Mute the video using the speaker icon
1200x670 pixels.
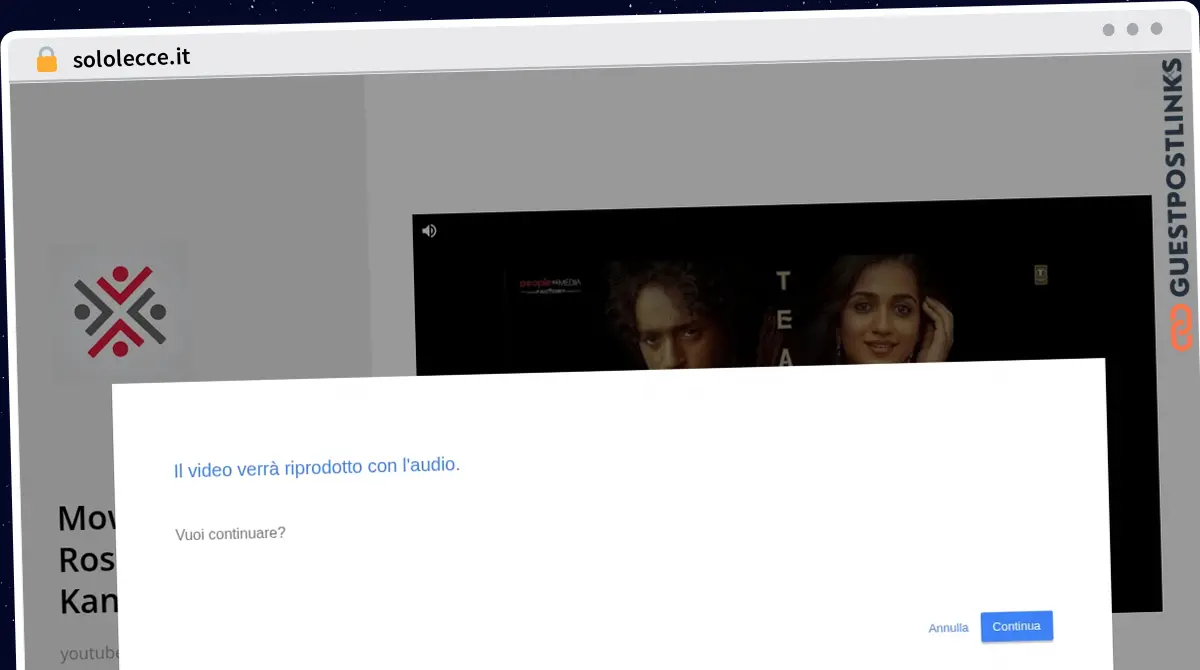(x=429, y=231)
